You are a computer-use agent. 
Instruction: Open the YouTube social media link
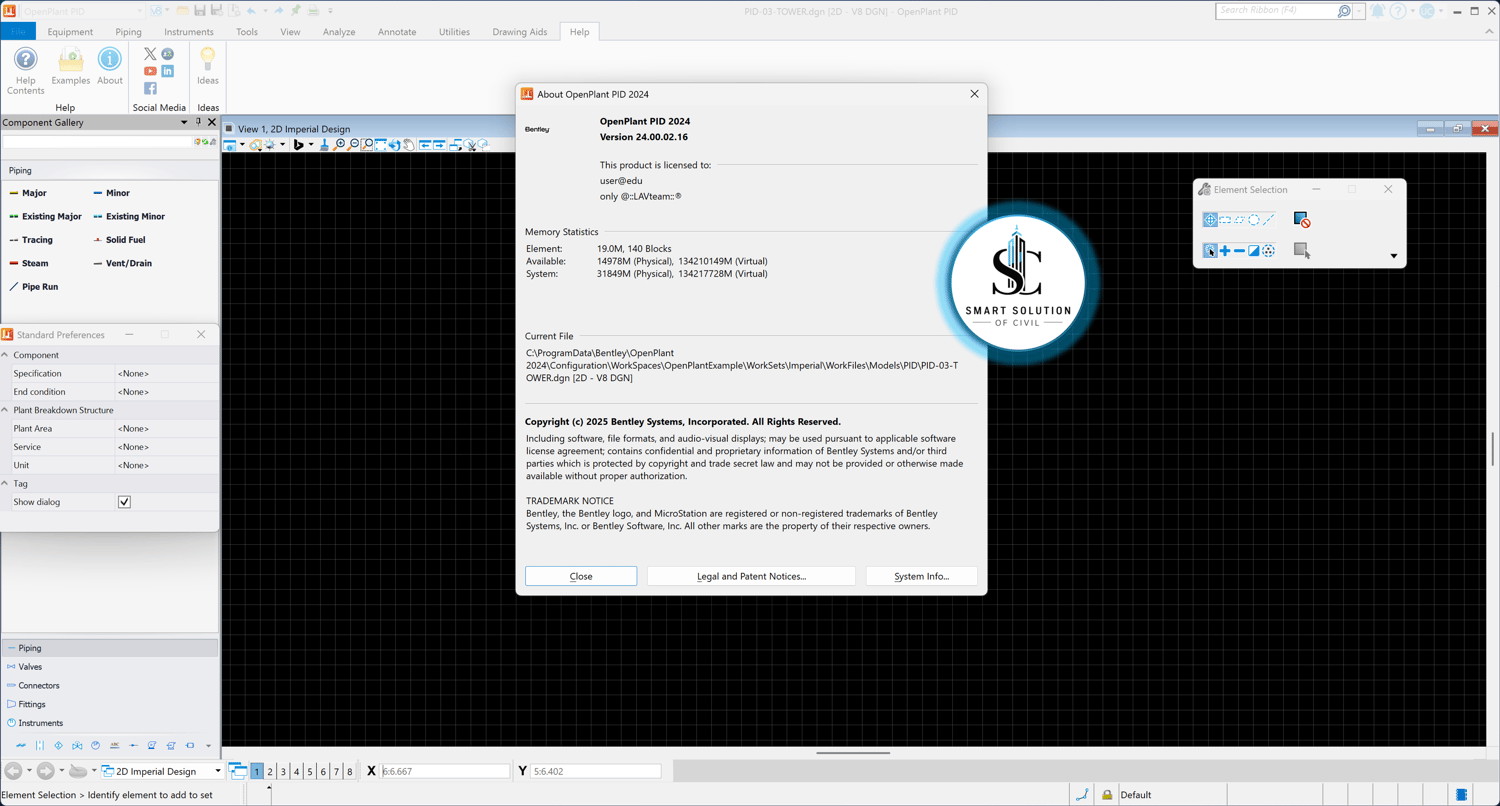pyautogui.click(x=150, y=71)
